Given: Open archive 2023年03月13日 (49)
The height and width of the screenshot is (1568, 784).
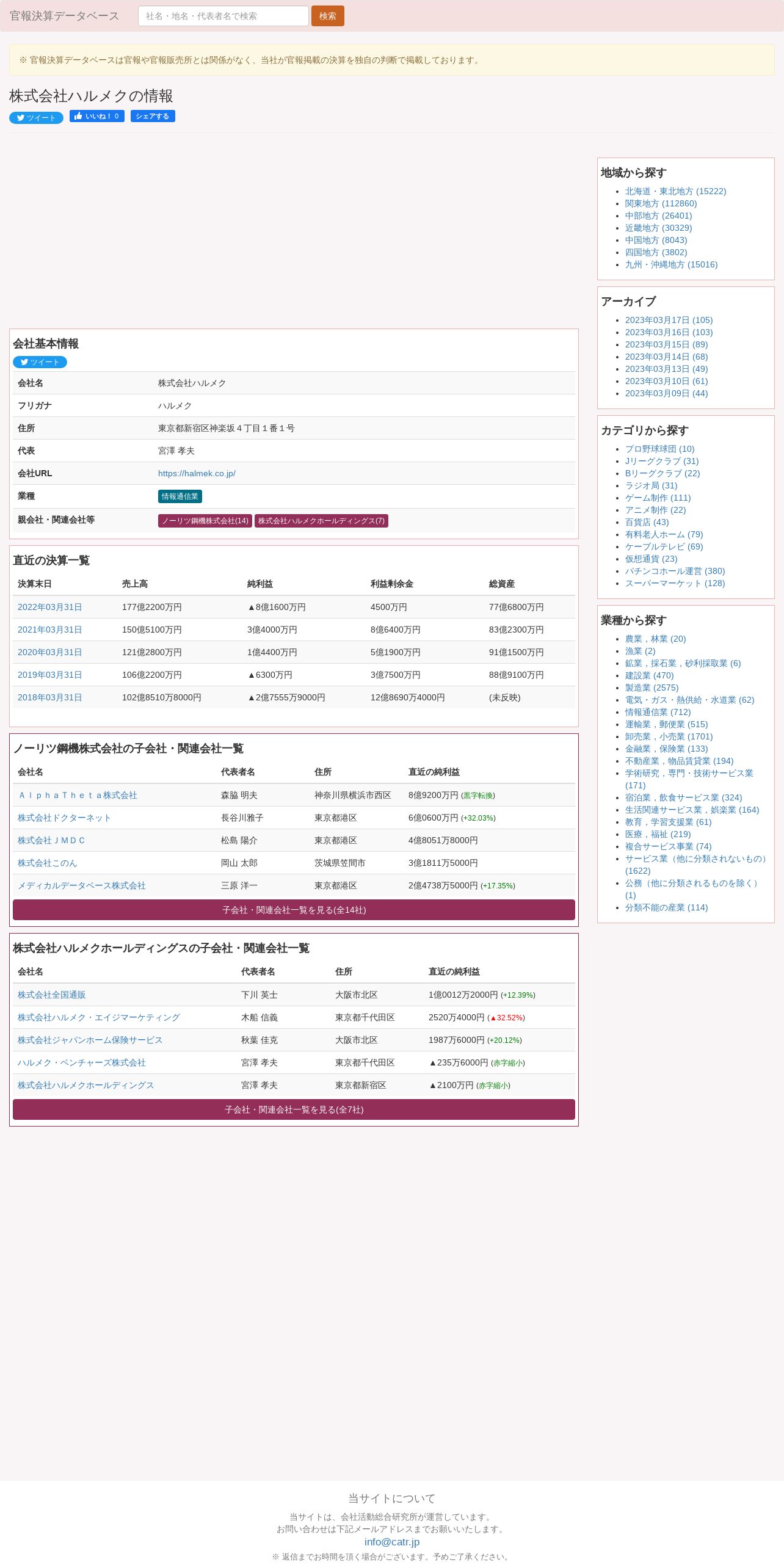Looking at the screenshot, I should pyautogui.click(x=666, y=369).
